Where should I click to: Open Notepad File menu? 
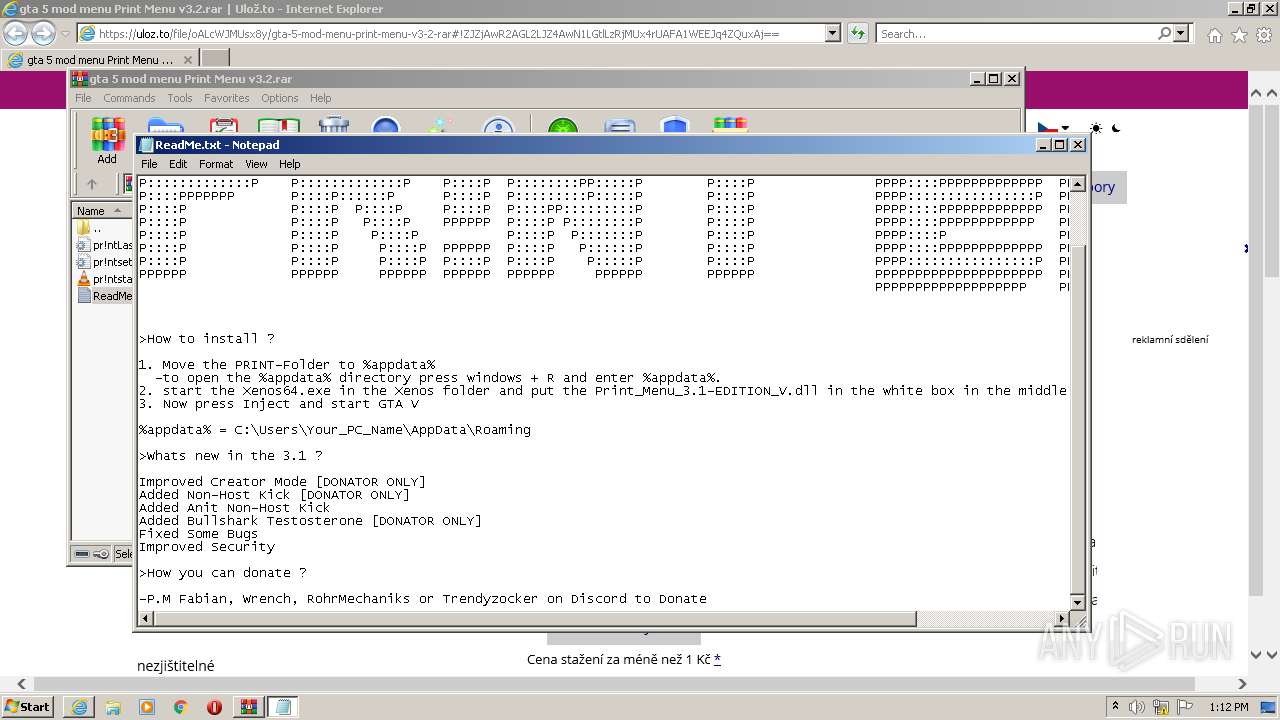[149, 164]
